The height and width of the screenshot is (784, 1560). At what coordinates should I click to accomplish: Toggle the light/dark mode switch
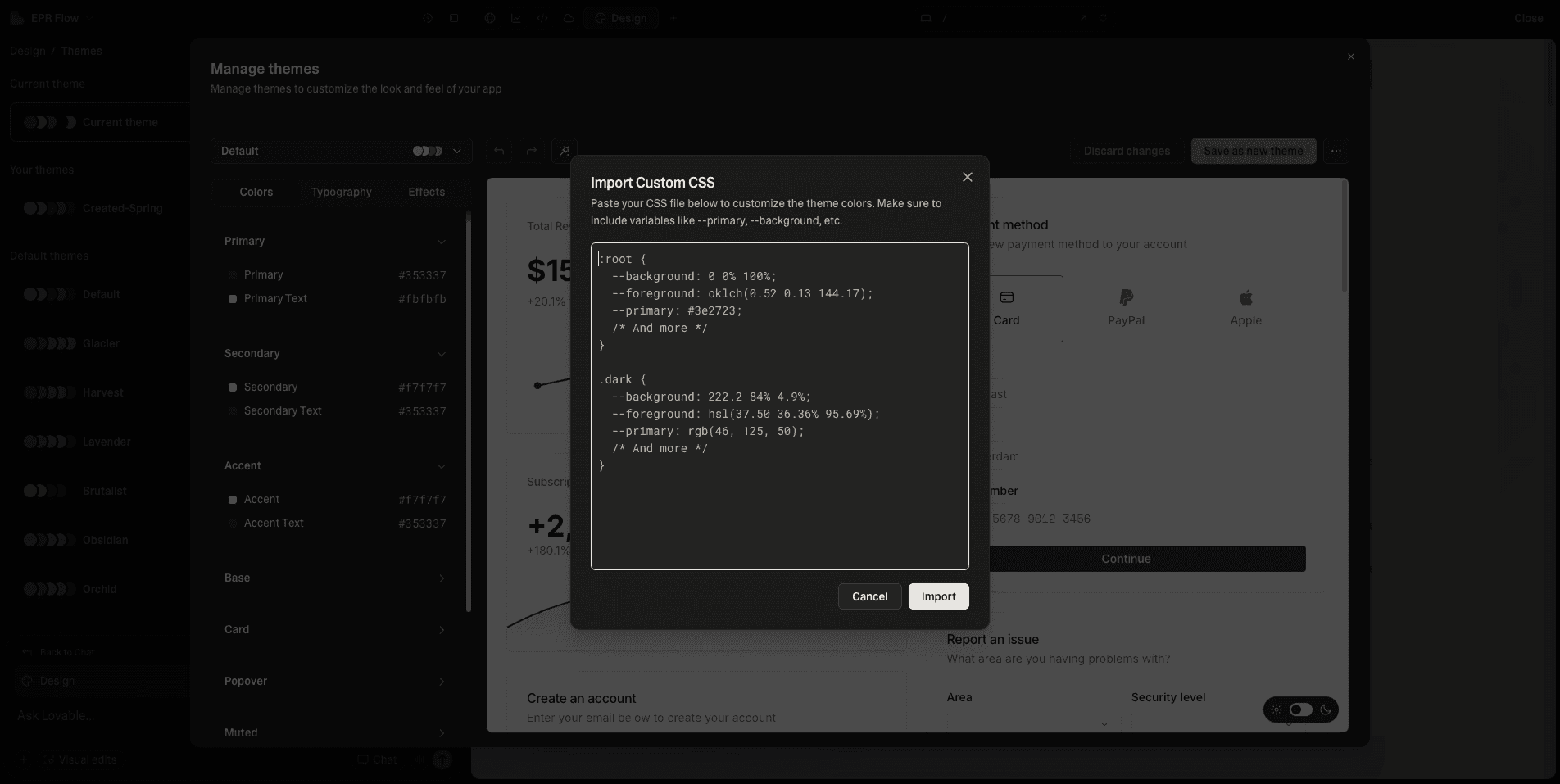coord(1300,709)
